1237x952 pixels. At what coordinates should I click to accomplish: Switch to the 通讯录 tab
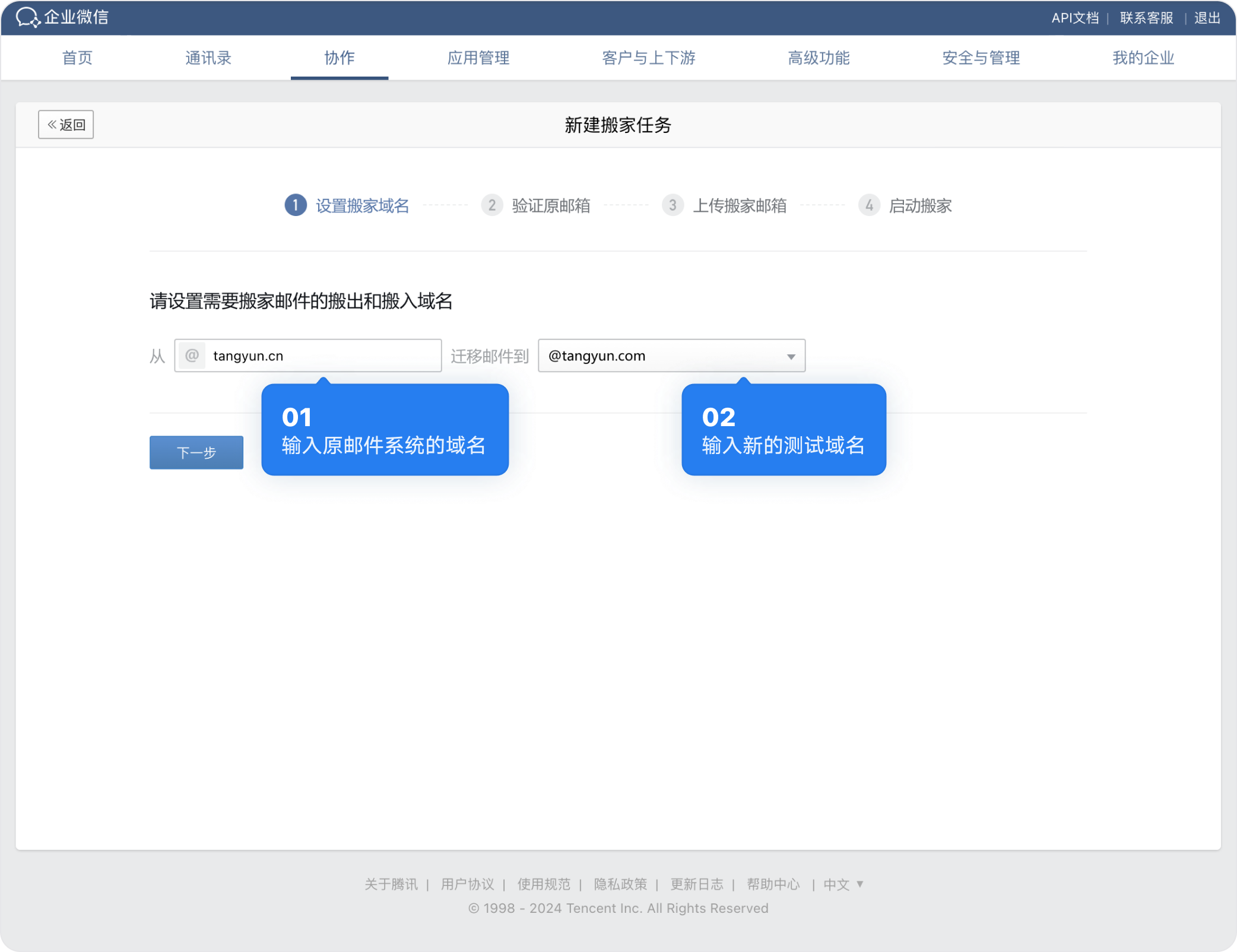tap(208, 58)
